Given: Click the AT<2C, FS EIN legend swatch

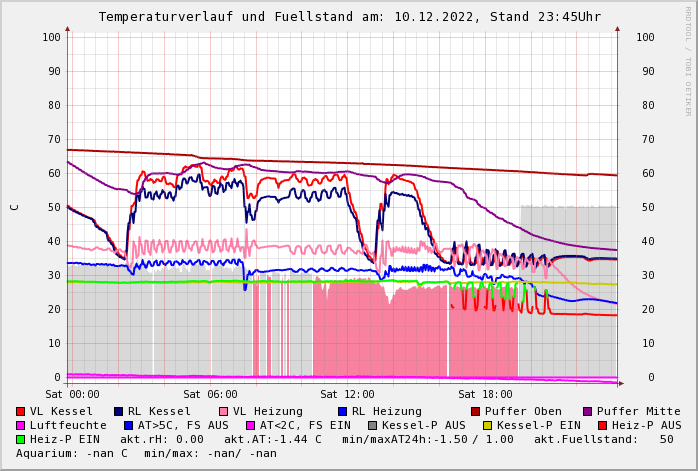Looking at the screenshot, I should click(x=250, y=425).
